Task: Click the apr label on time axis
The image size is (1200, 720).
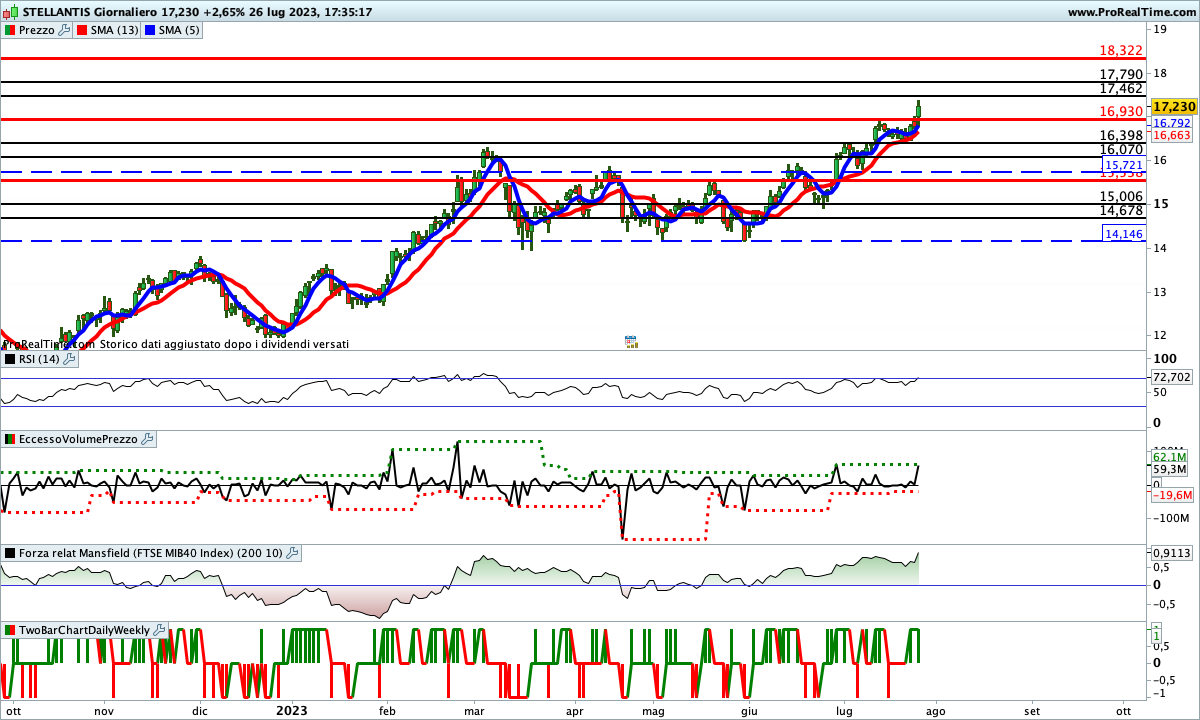Action: (574, 711)
